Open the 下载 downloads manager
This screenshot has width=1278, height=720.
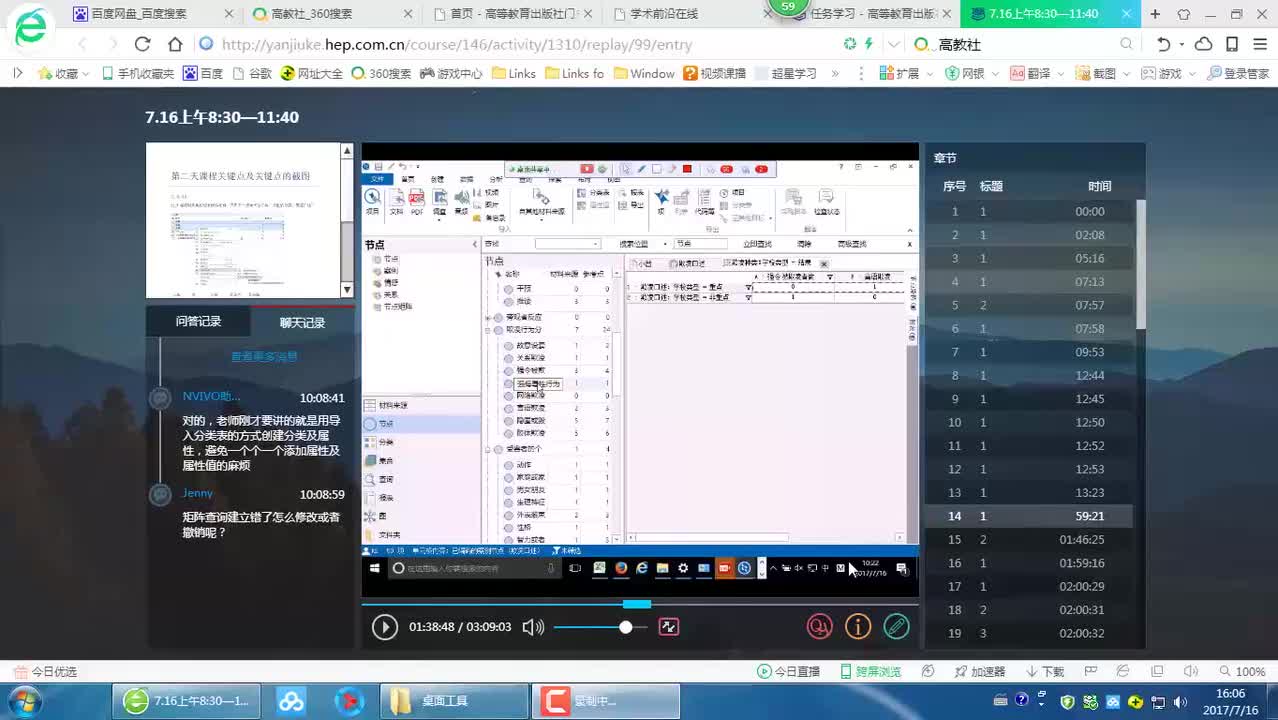pos(1044,672)
